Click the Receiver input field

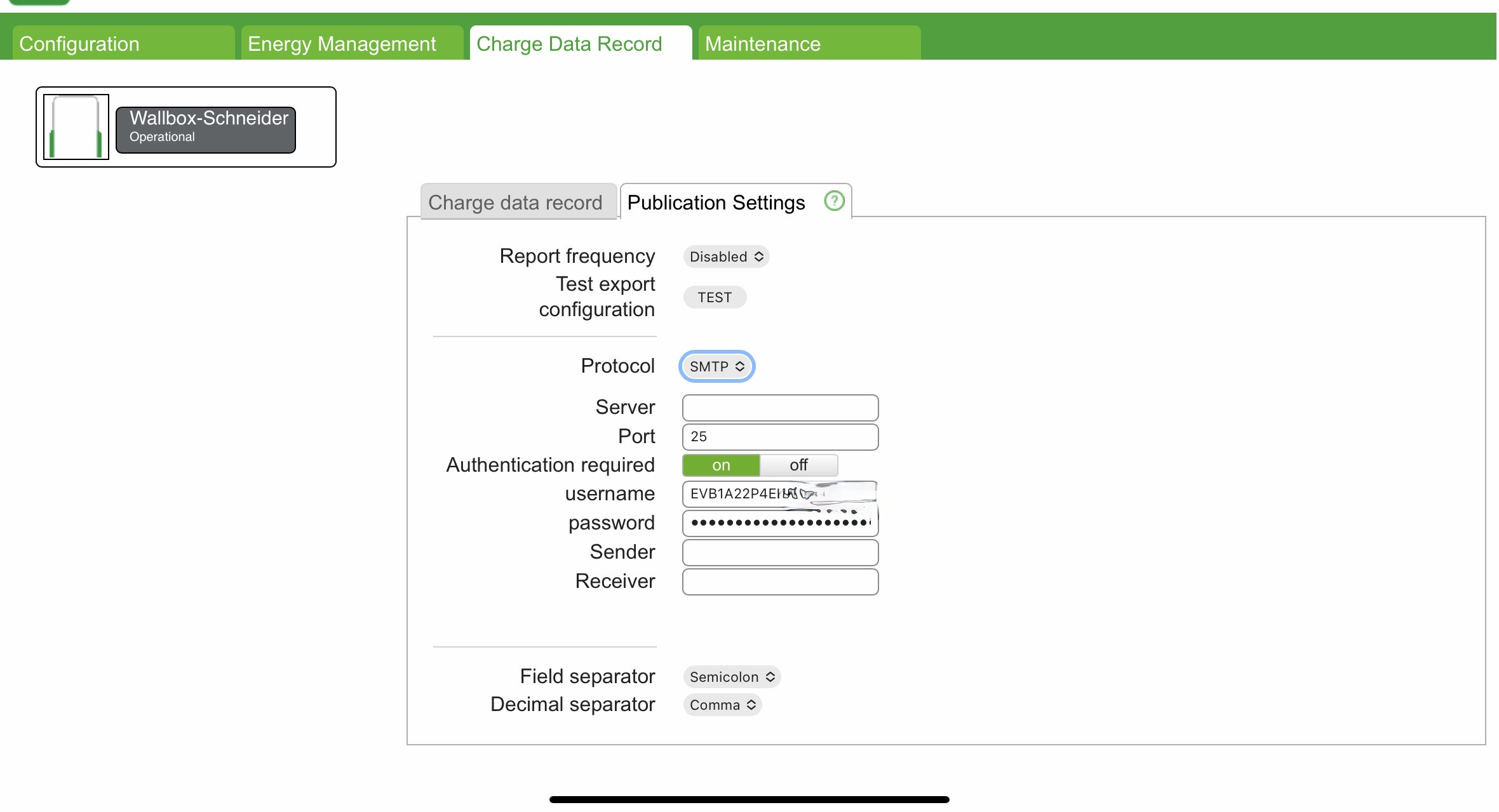(x=780, y=582)
